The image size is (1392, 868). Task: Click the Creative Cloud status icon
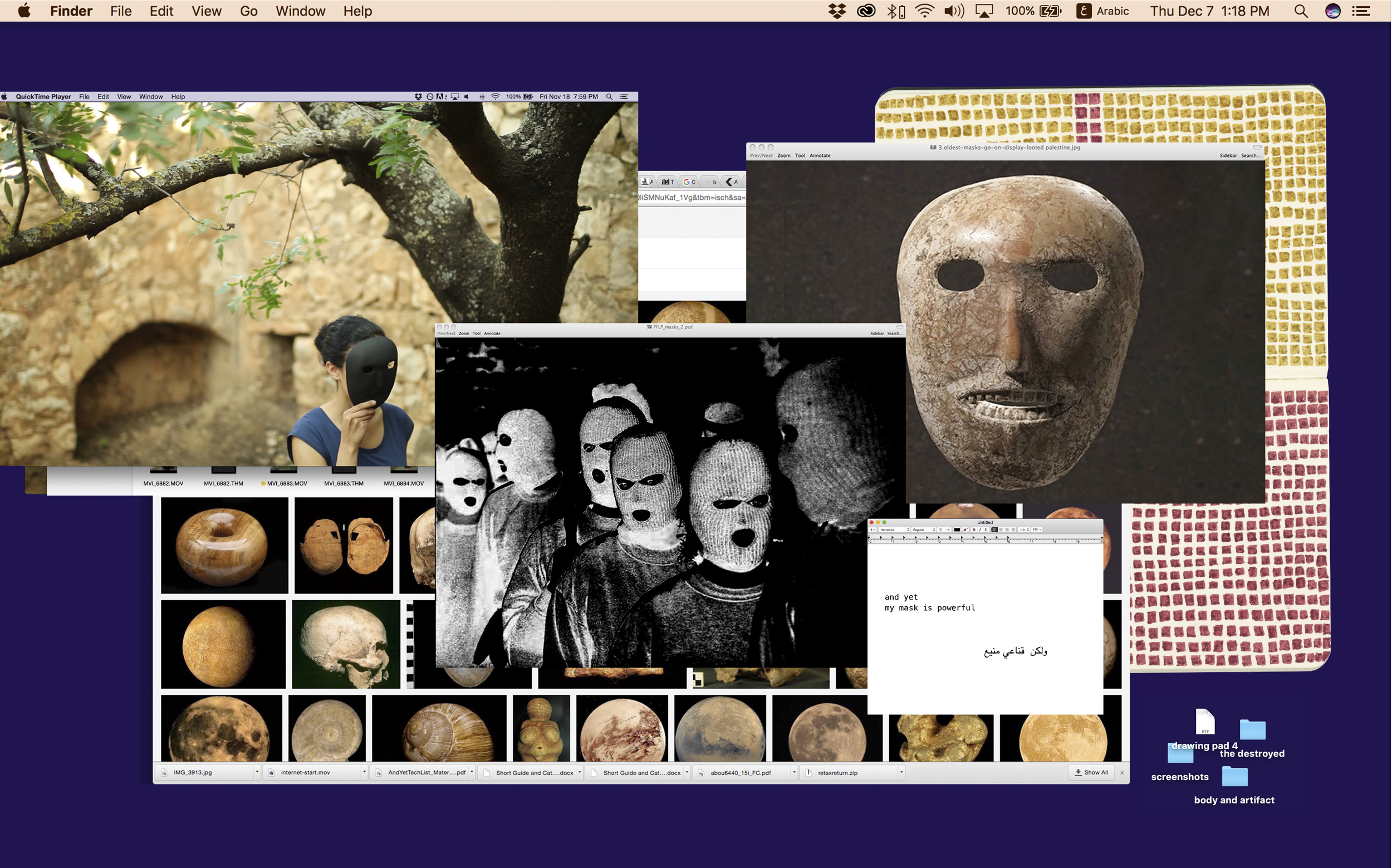[866, 11]
